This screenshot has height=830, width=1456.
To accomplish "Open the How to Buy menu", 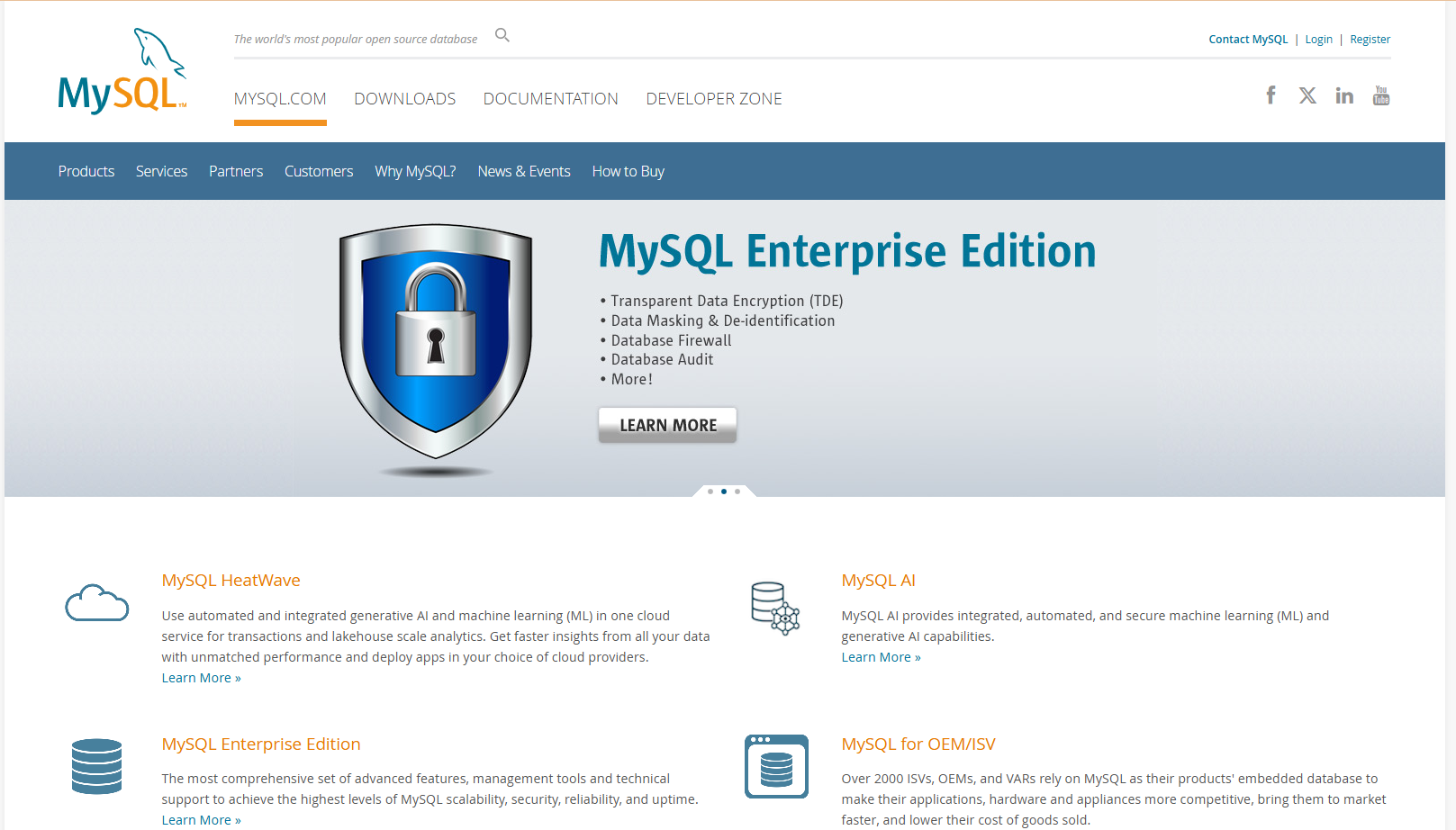I will pos(629,171).
